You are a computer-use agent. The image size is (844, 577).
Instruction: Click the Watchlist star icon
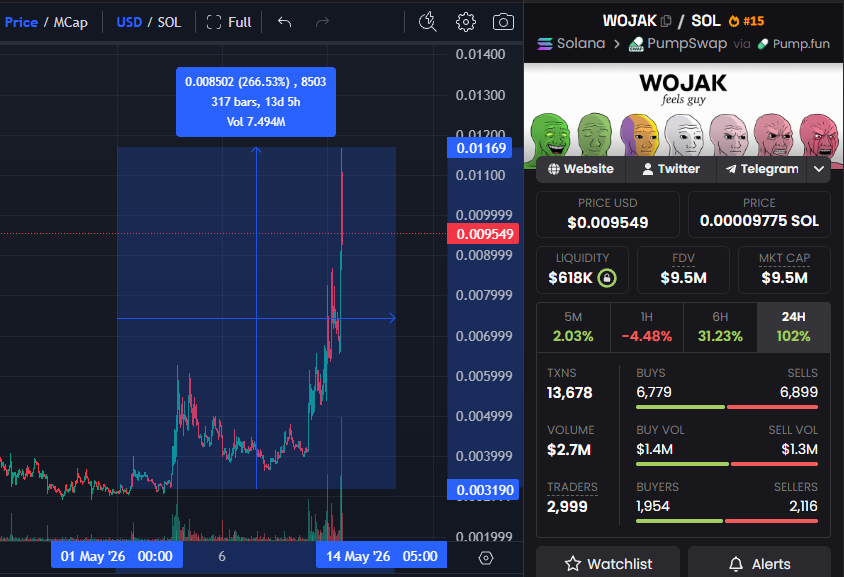click(573, 564)
